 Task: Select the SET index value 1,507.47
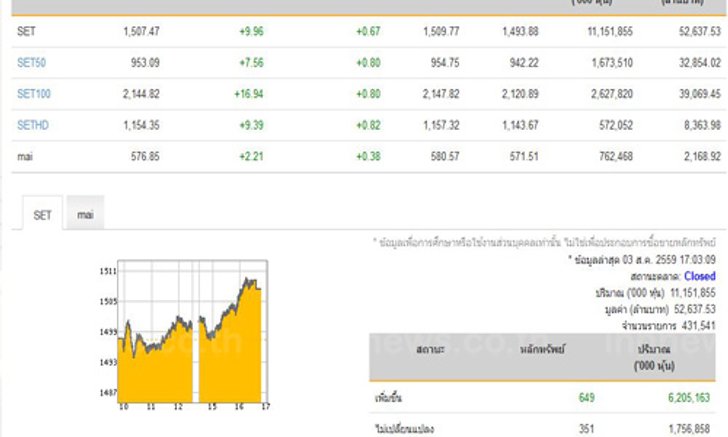[141, 31]
